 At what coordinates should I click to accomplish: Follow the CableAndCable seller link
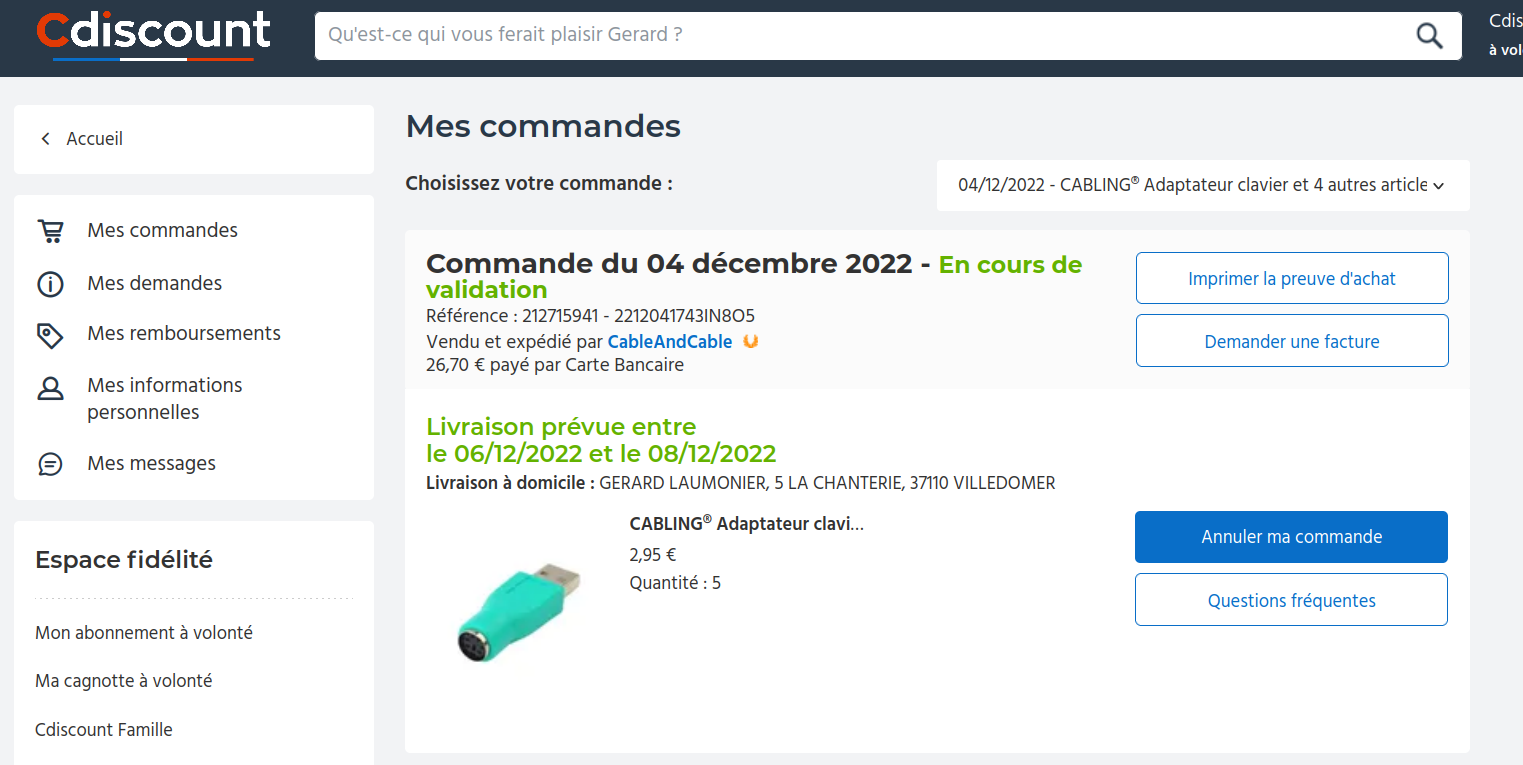[x=670, y=342]
